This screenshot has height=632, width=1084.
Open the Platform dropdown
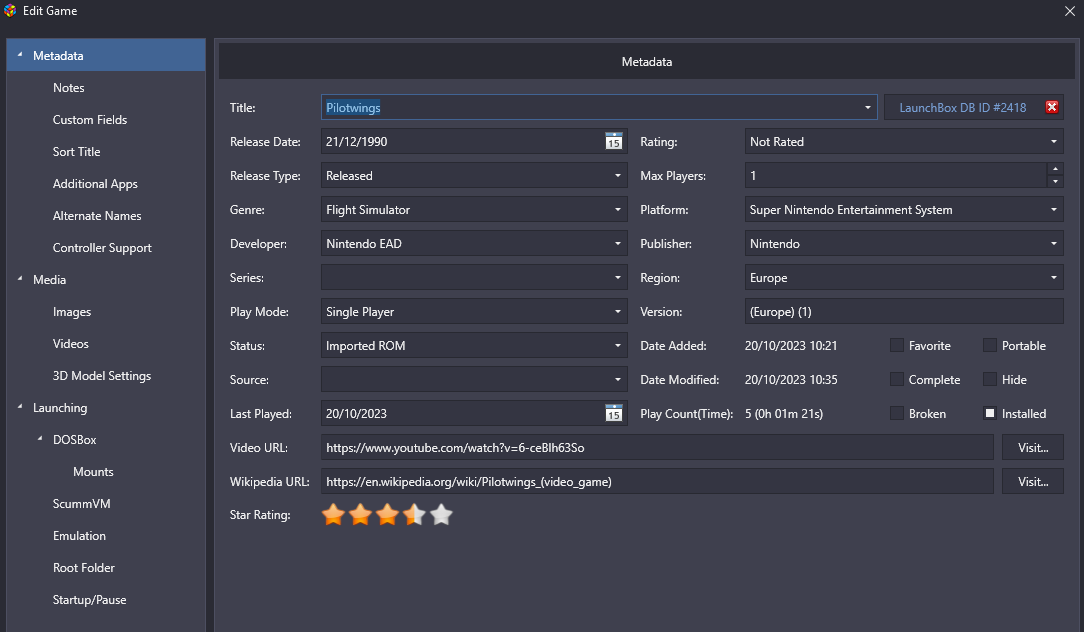click(x=1054, y=210)
